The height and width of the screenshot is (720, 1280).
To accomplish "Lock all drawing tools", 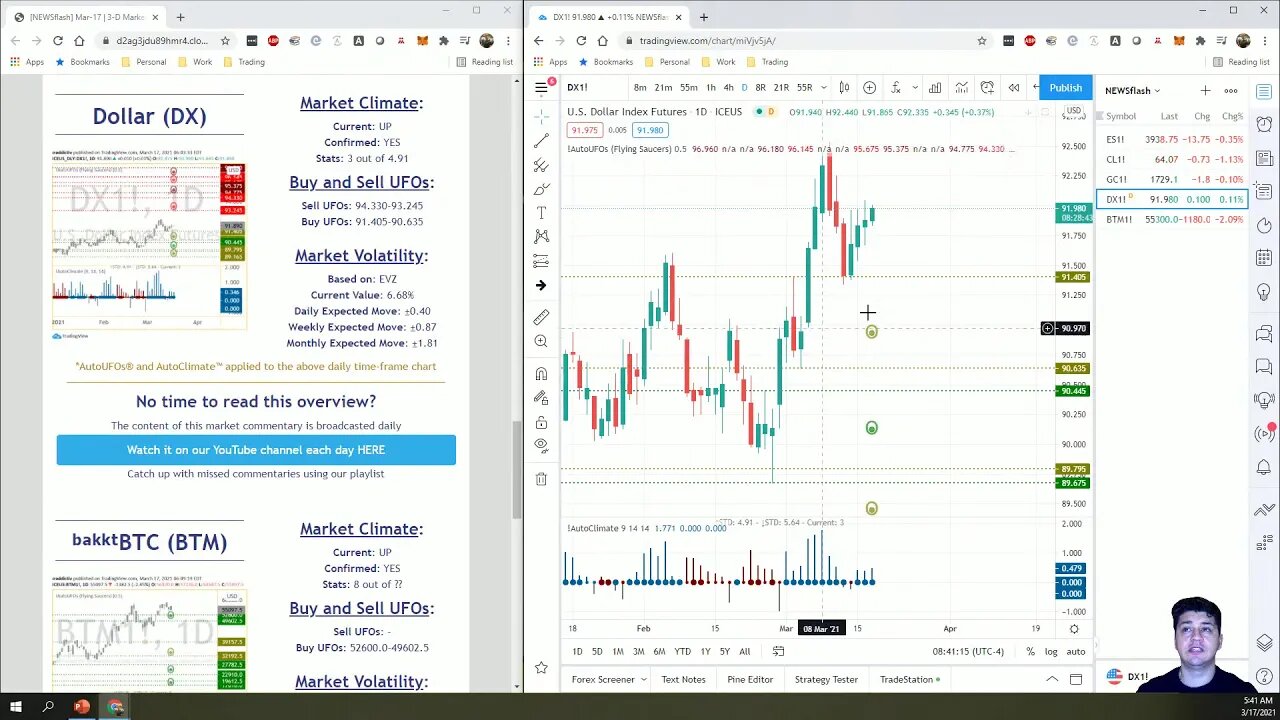I will pyautogui.click(x=541, y=422).
